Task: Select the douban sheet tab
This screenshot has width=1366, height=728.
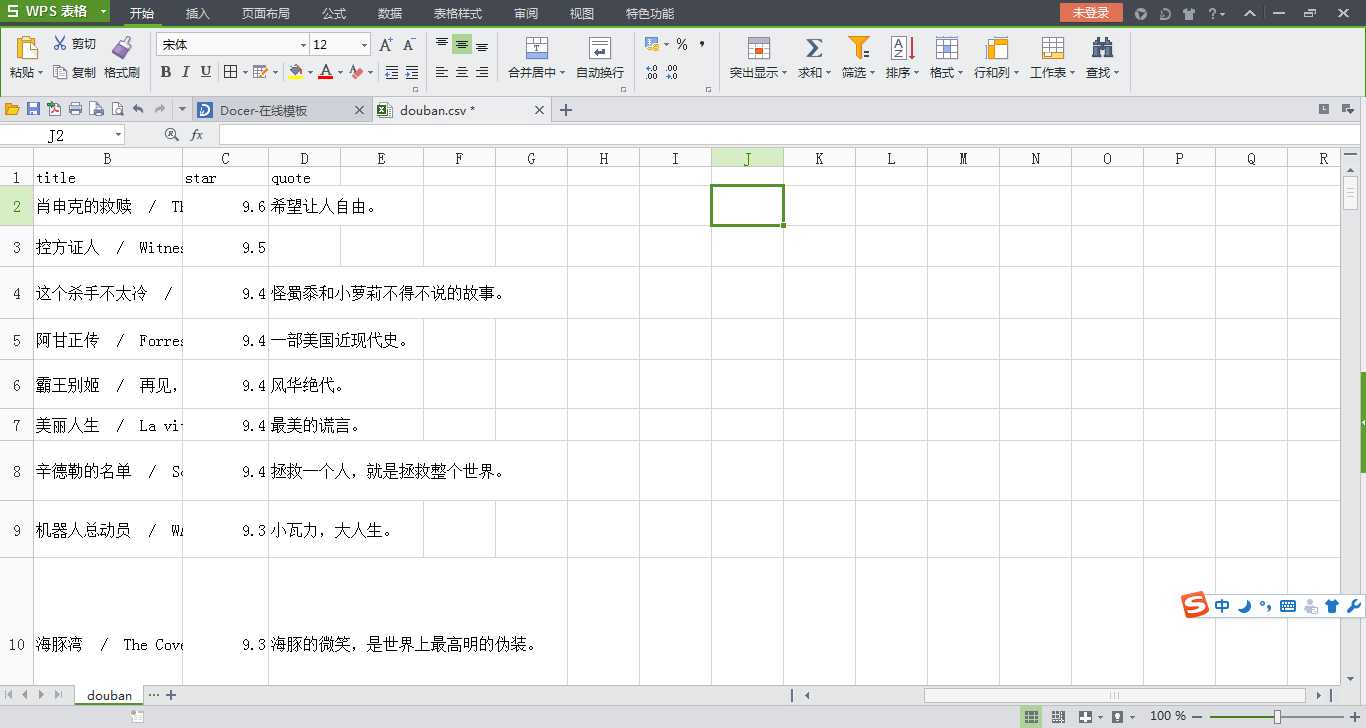Action: (x=109, y=695)
